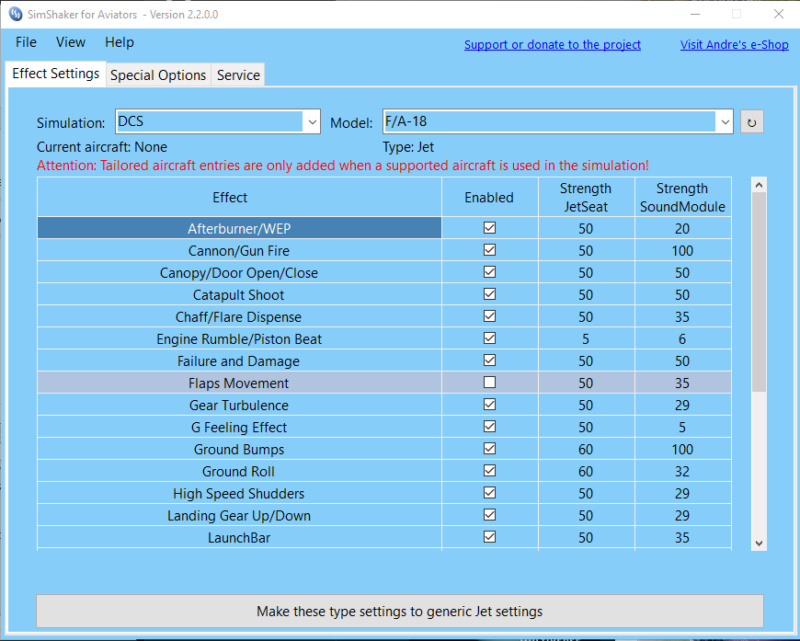
Task: Disable High Speed Shudders checkbox
Action: [x=489, y=493]
